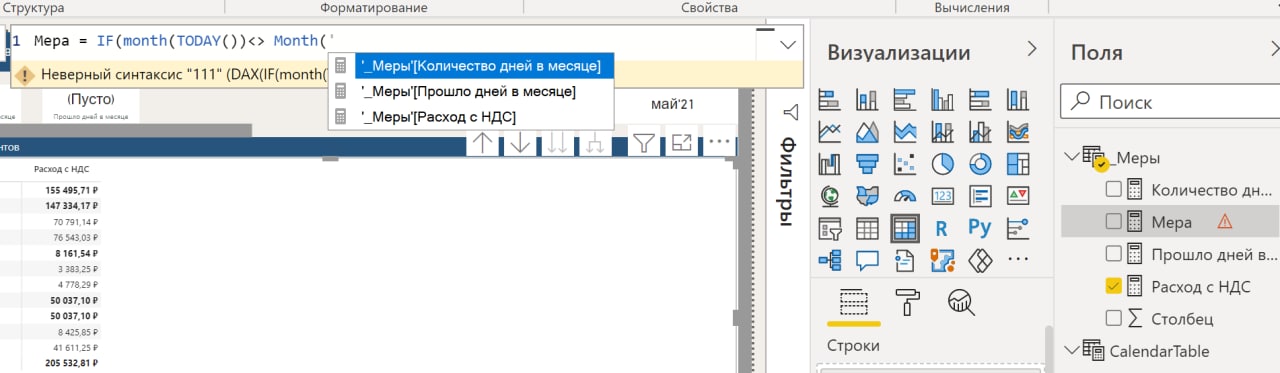The image size is (1280, 373).
Task: Toggle the Количество дн... field checkbox
Action: point(1114,189)
